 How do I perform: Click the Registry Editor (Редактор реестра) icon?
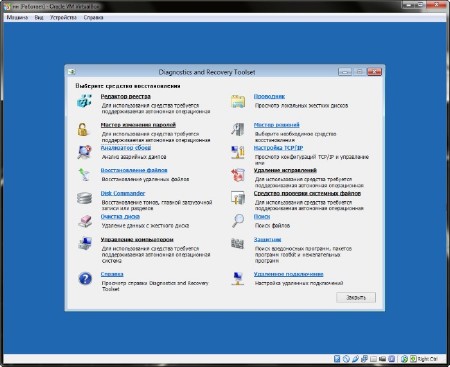point(84,101)
